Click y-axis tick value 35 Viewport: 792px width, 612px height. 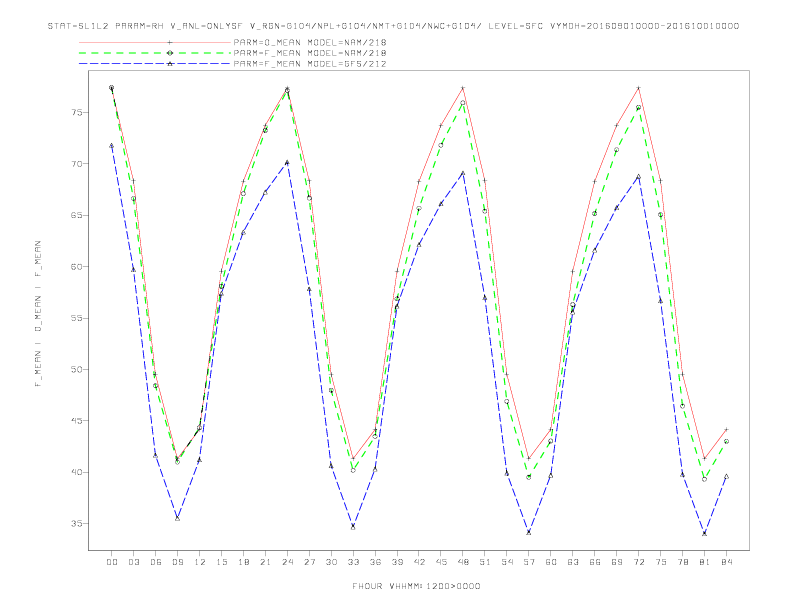[77, 524]
